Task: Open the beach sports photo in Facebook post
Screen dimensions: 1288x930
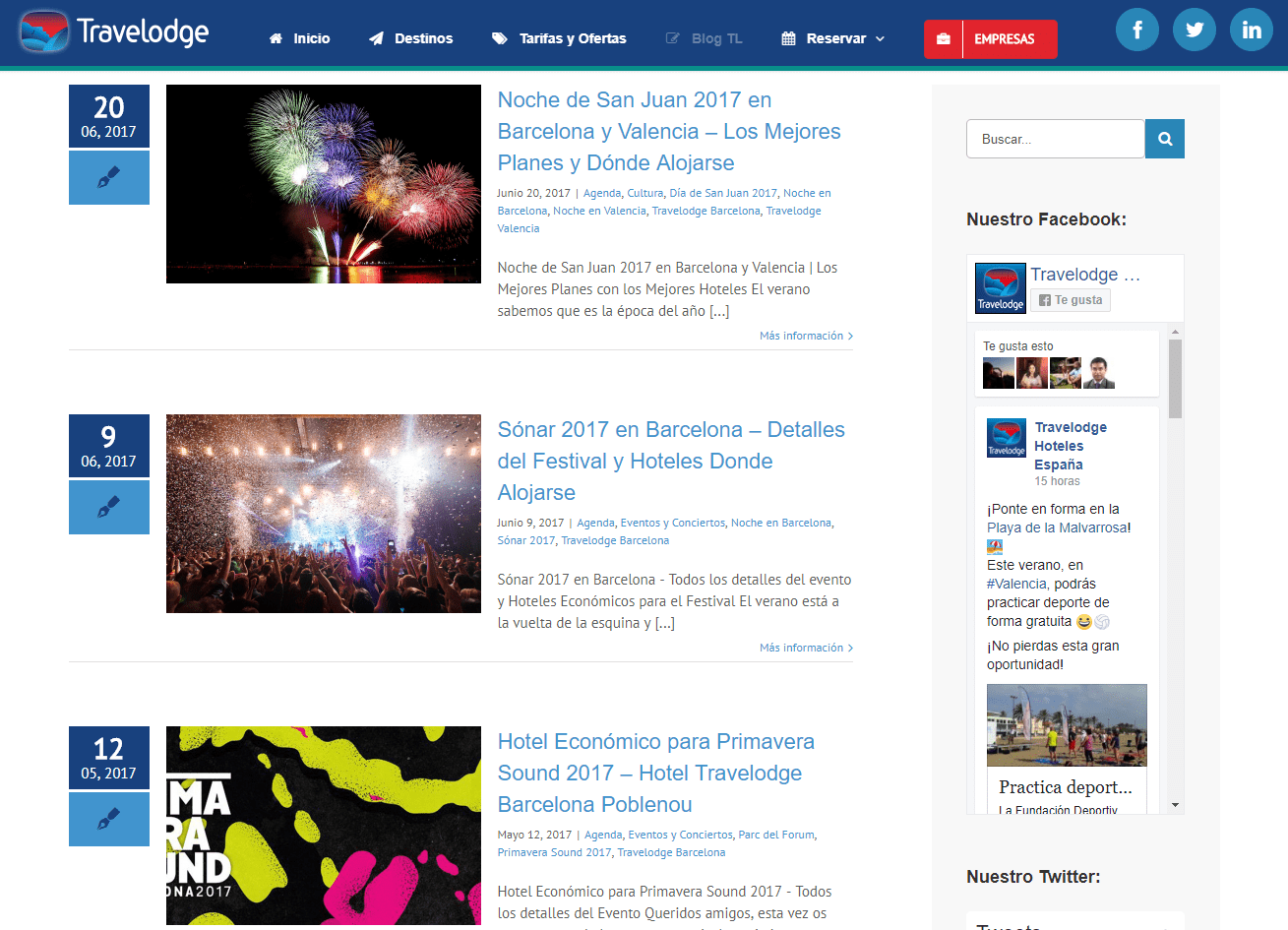Action: pos(1067,725)
